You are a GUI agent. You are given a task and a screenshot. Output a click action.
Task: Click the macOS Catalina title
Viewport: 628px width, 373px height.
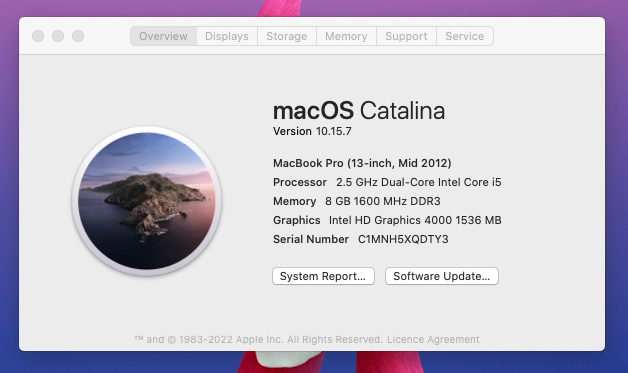pos(359,111)
